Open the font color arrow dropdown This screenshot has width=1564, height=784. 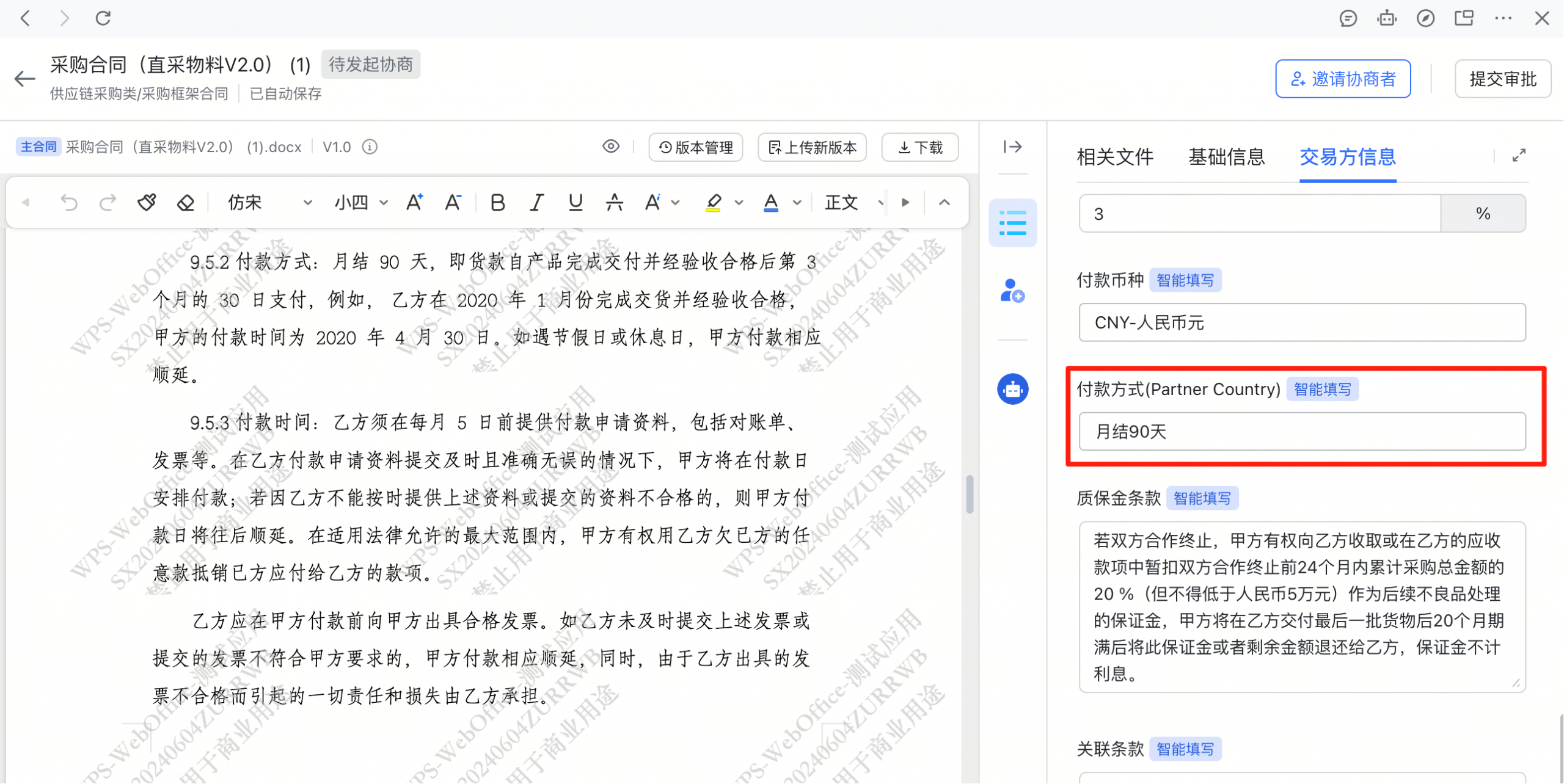(x=797, y=202)
